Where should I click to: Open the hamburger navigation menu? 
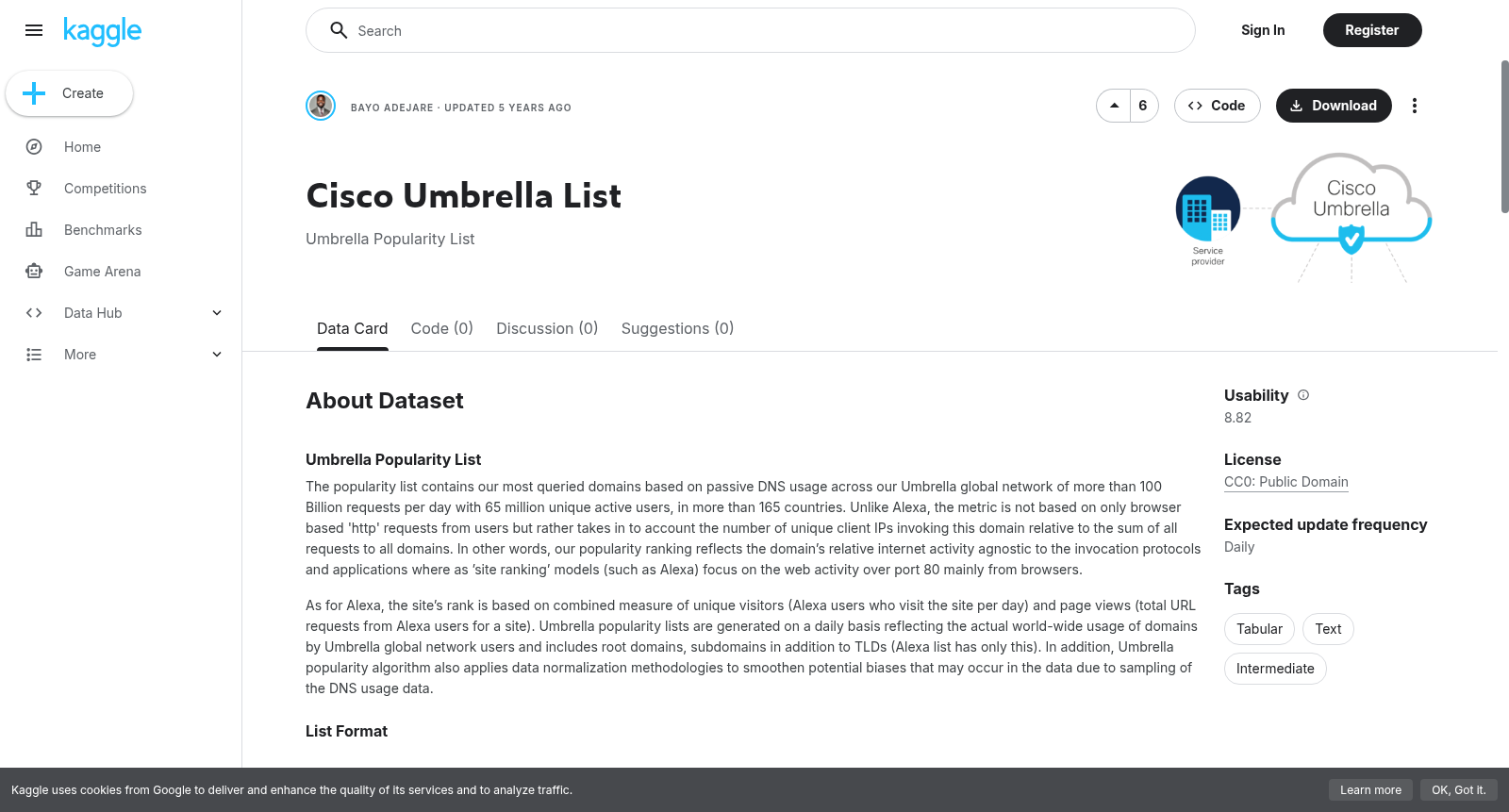34,30
